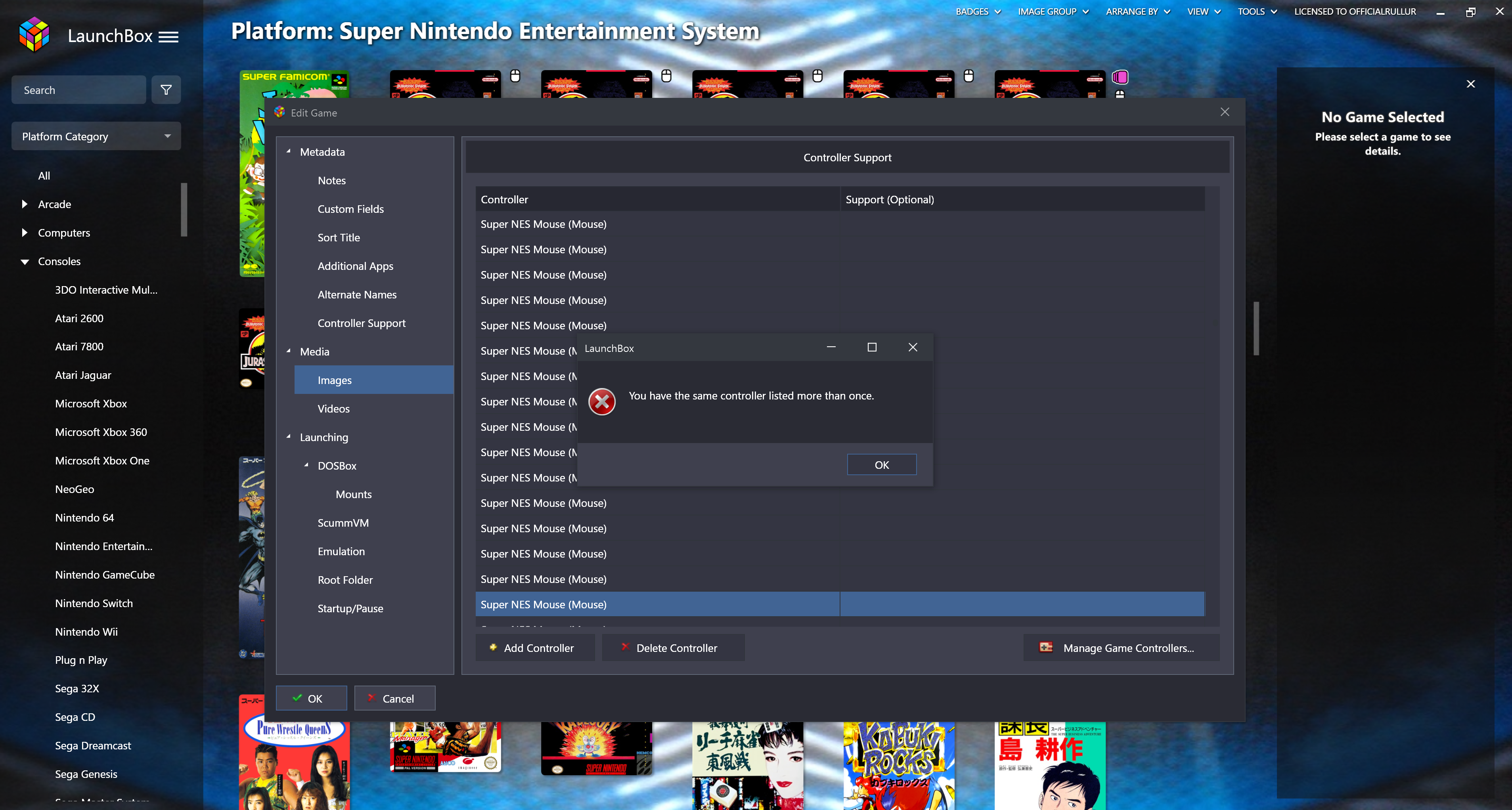Click the game grid vertical scrollbar
Viewport: 1512px width, 810px height.
1256,329
